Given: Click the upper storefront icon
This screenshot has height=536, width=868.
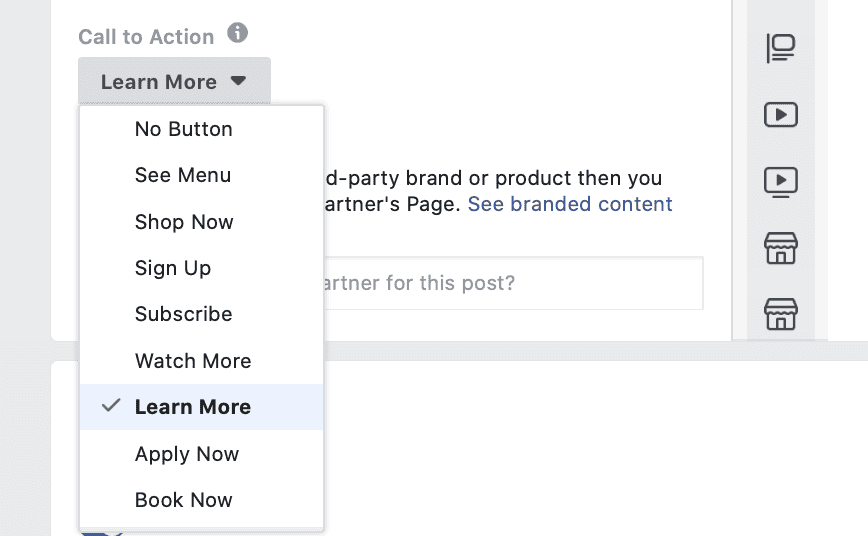Looking at the screenshot, I should 781,248.
